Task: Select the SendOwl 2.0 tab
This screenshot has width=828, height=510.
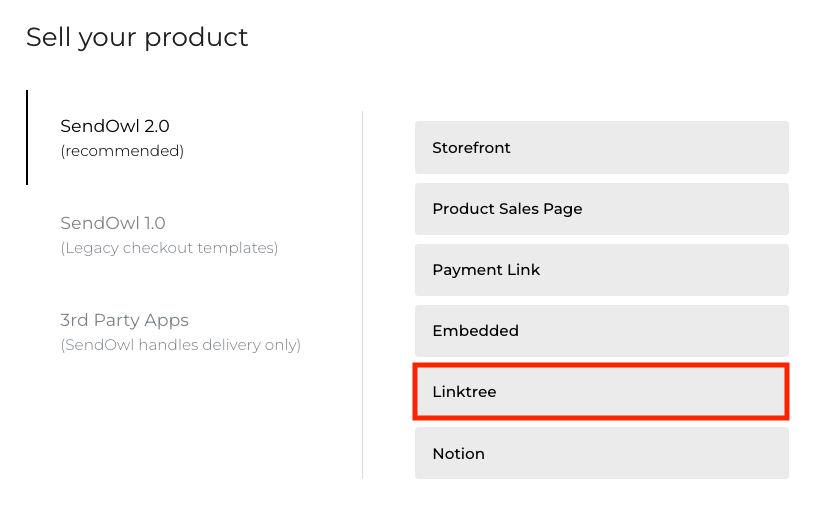Action: pos(115,127)
